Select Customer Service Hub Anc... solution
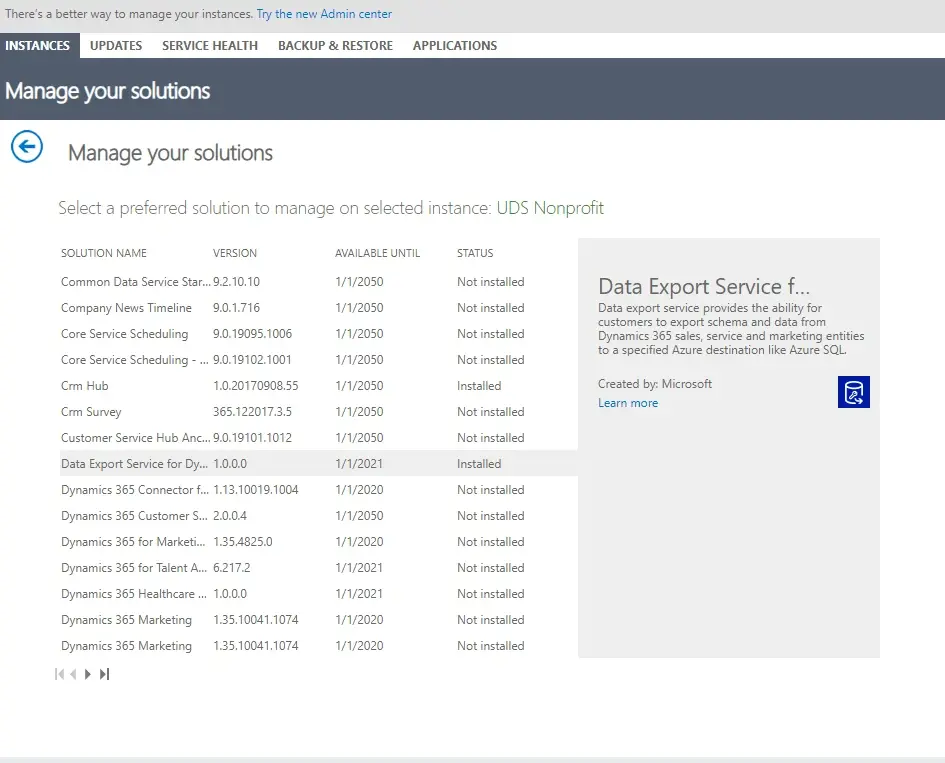Screen dimensions: 945x763 pos(319,438)
